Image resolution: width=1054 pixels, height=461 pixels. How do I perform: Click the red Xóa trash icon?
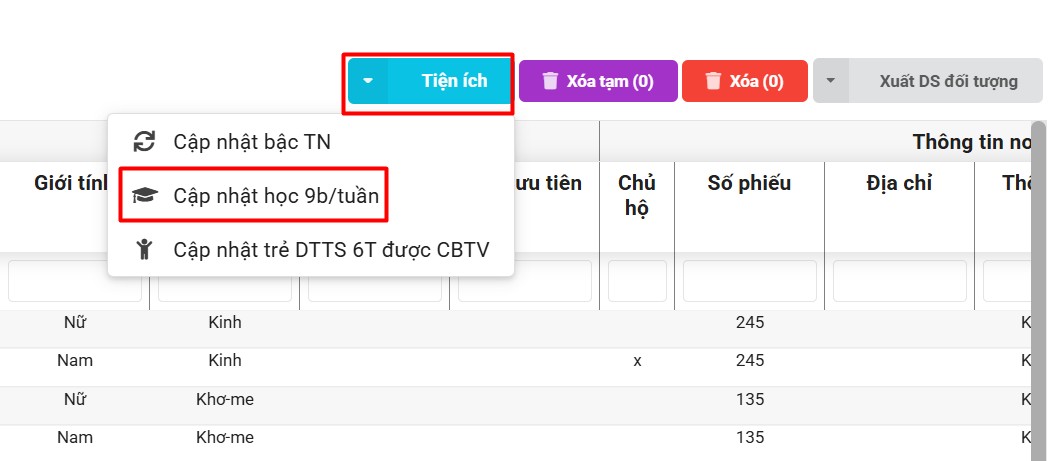713,81
